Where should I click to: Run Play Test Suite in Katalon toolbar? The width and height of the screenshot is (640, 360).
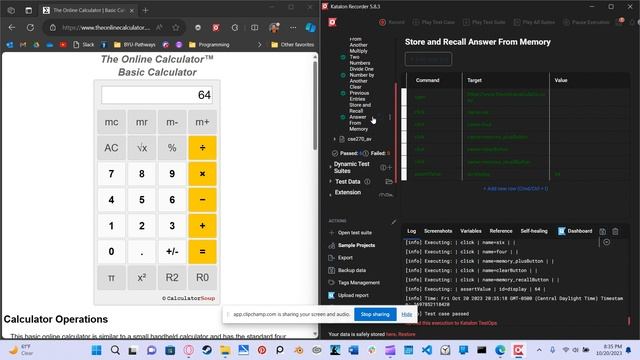484,22
